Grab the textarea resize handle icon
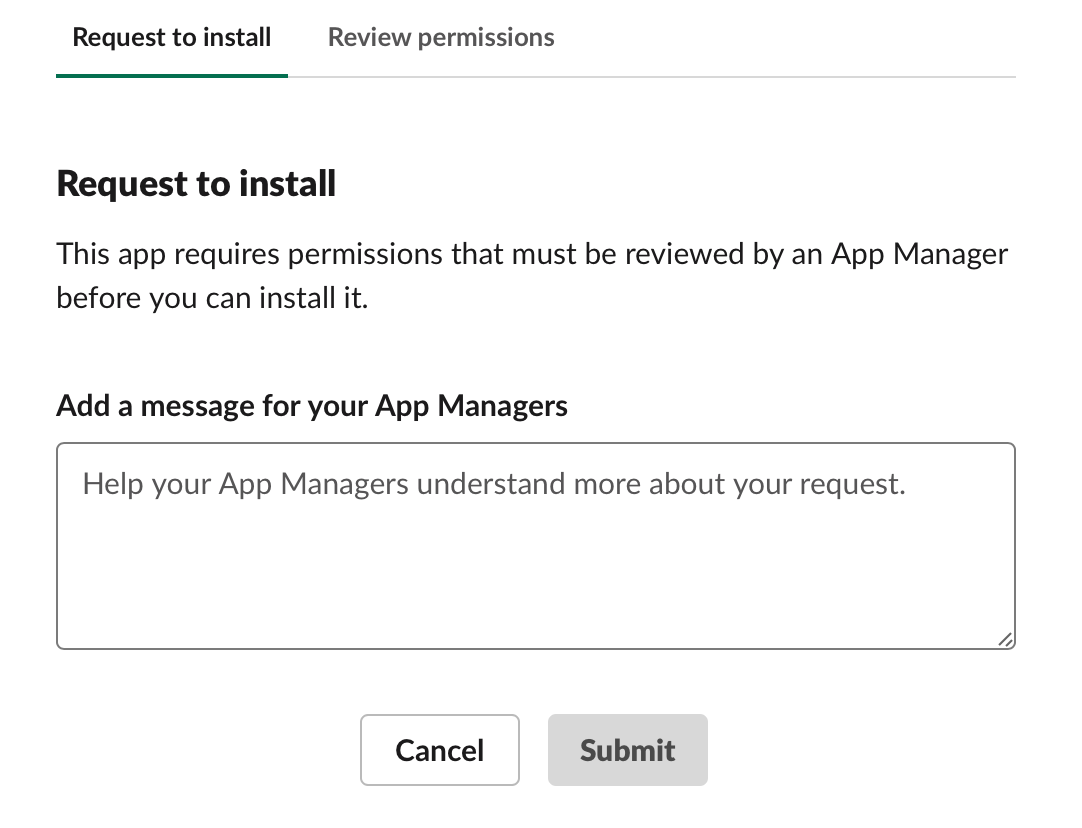This screenshot has height=828, width=1082. 1004,639
